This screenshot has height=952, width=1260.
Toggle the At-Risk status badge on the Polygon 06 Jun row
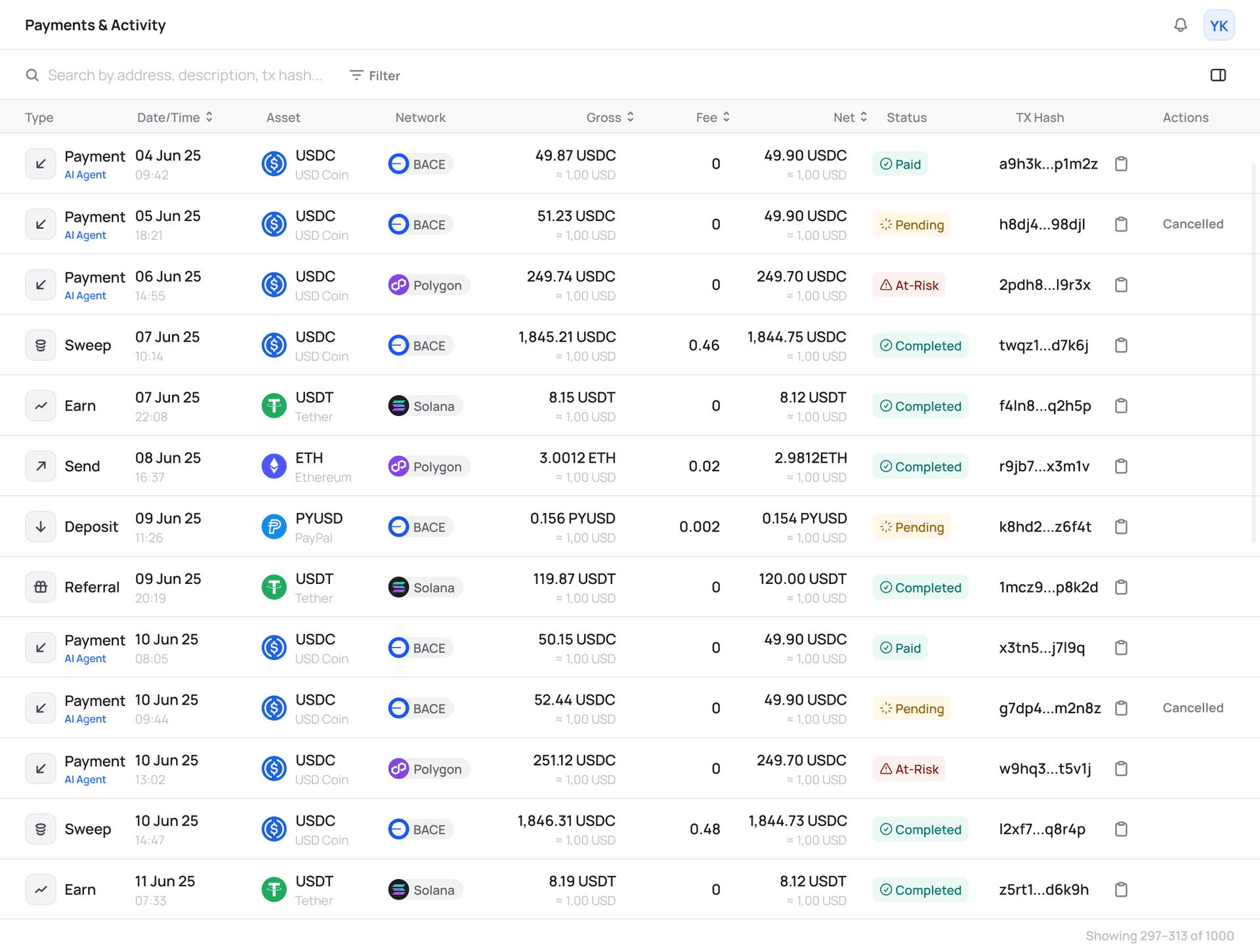[x=909, y=285]
